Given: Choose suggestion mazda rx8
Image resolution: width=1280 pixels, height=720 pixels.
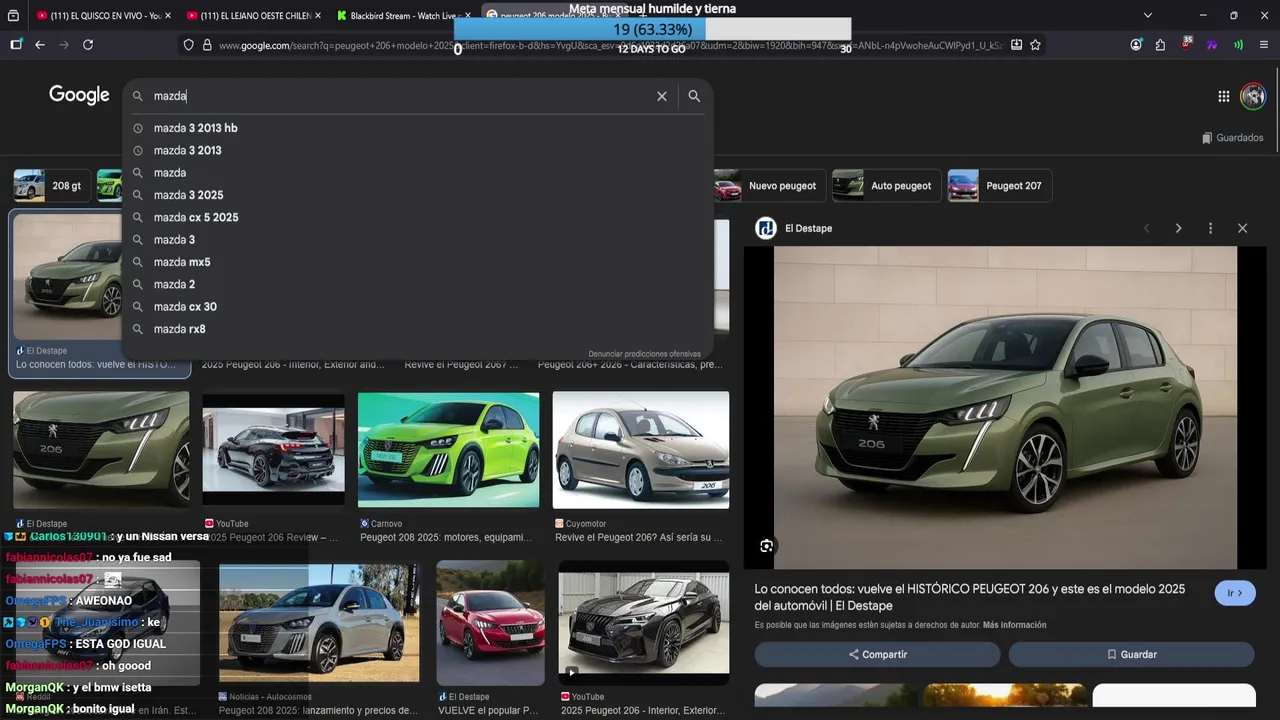Looking at the screenshot, I should tap(418, 329).
